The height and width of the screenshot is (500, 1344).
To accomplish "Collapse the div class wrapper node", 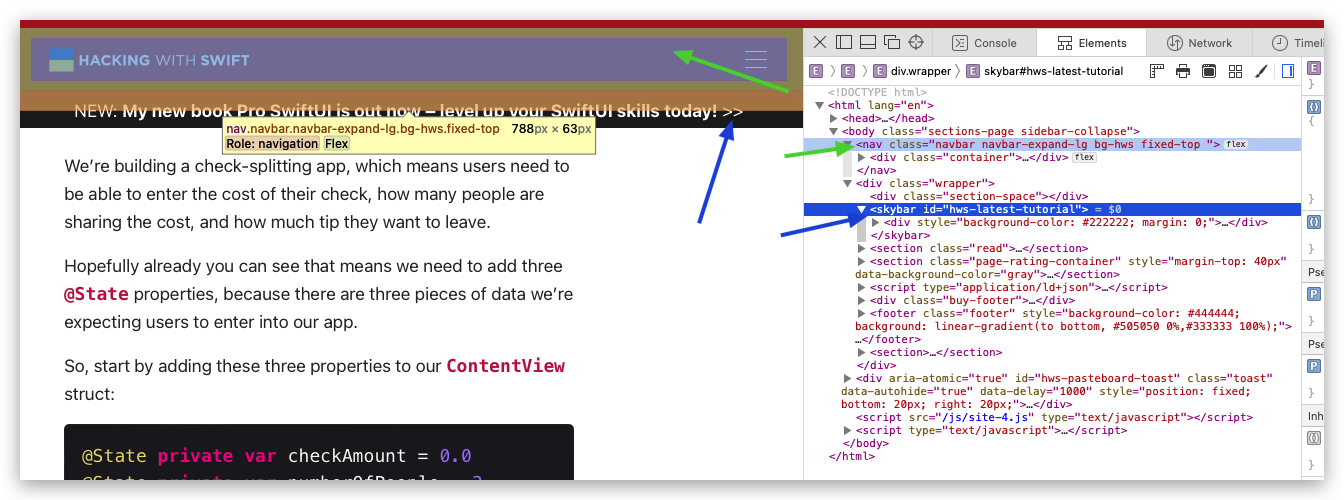I will (848, 183).
